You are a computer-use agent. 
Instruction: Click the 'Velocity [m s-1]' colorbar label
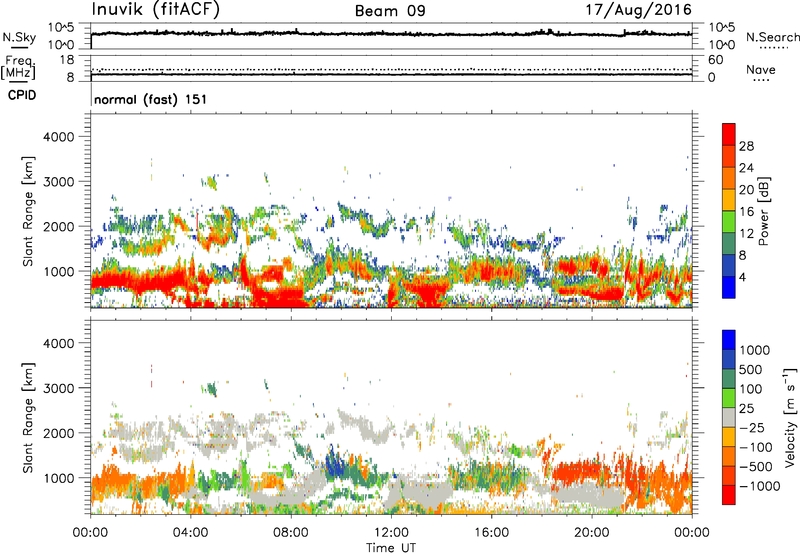(x=790, y=417)
